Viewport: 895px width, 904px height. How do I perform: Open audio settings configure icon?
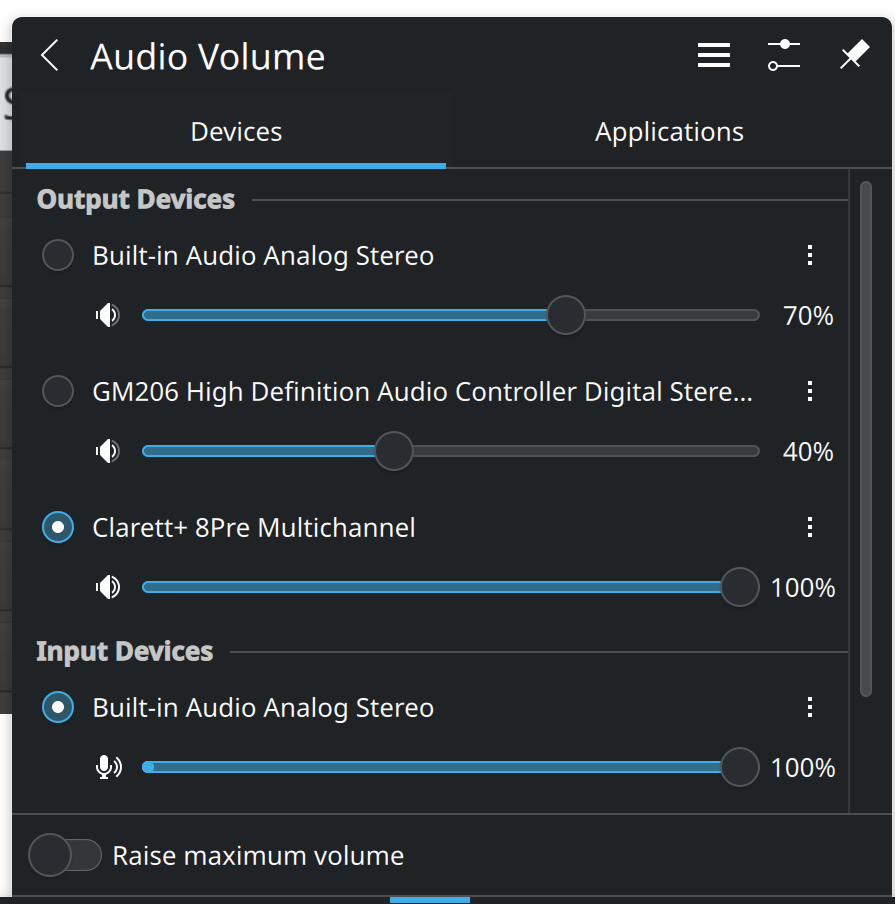[x=784, y=56]
